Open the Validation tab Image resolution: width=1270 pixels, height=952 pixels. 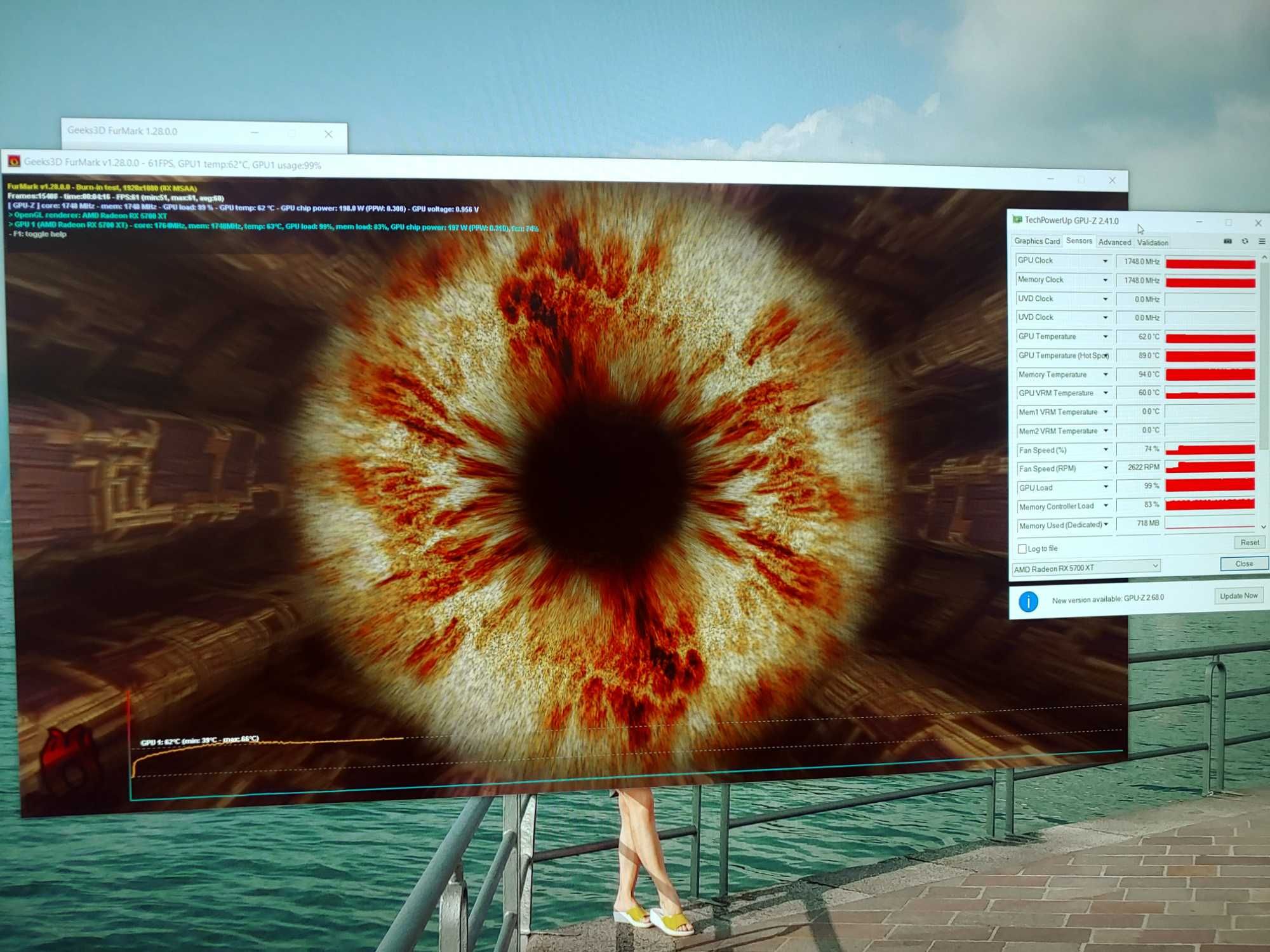coord(1152,242)
